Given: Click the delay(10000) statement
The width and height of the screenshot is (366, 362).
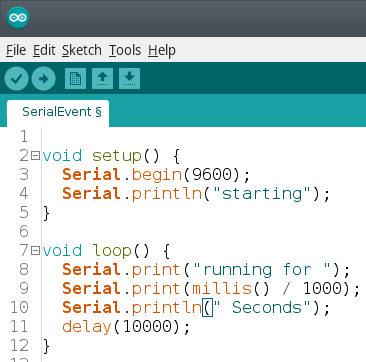Looking at the screenshot, I should [126, 327].
